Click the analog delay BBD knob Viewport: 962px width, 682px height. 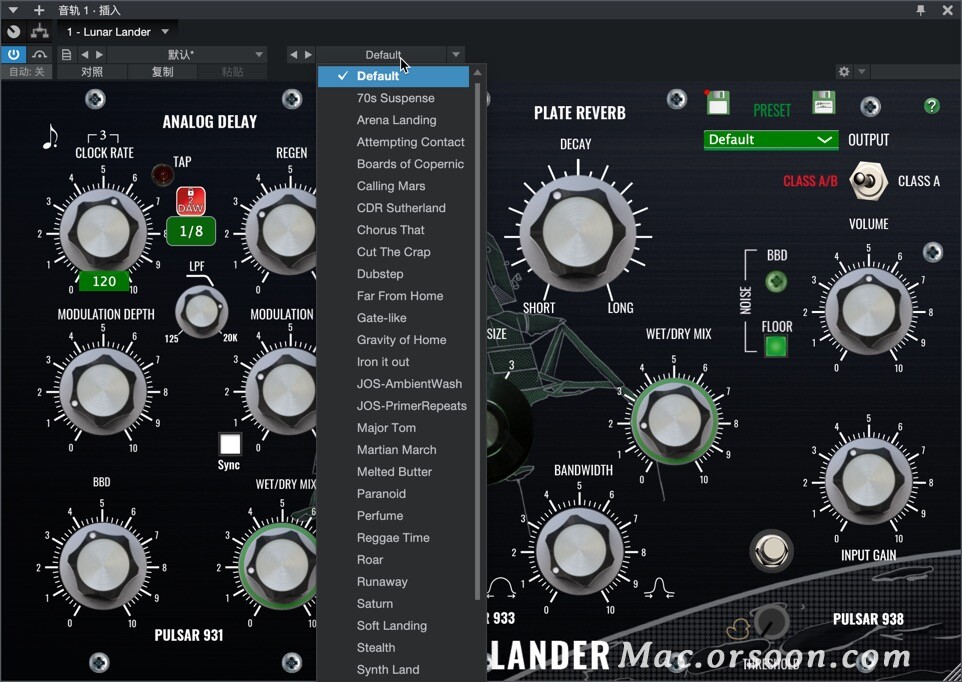(x=103, y=566)
